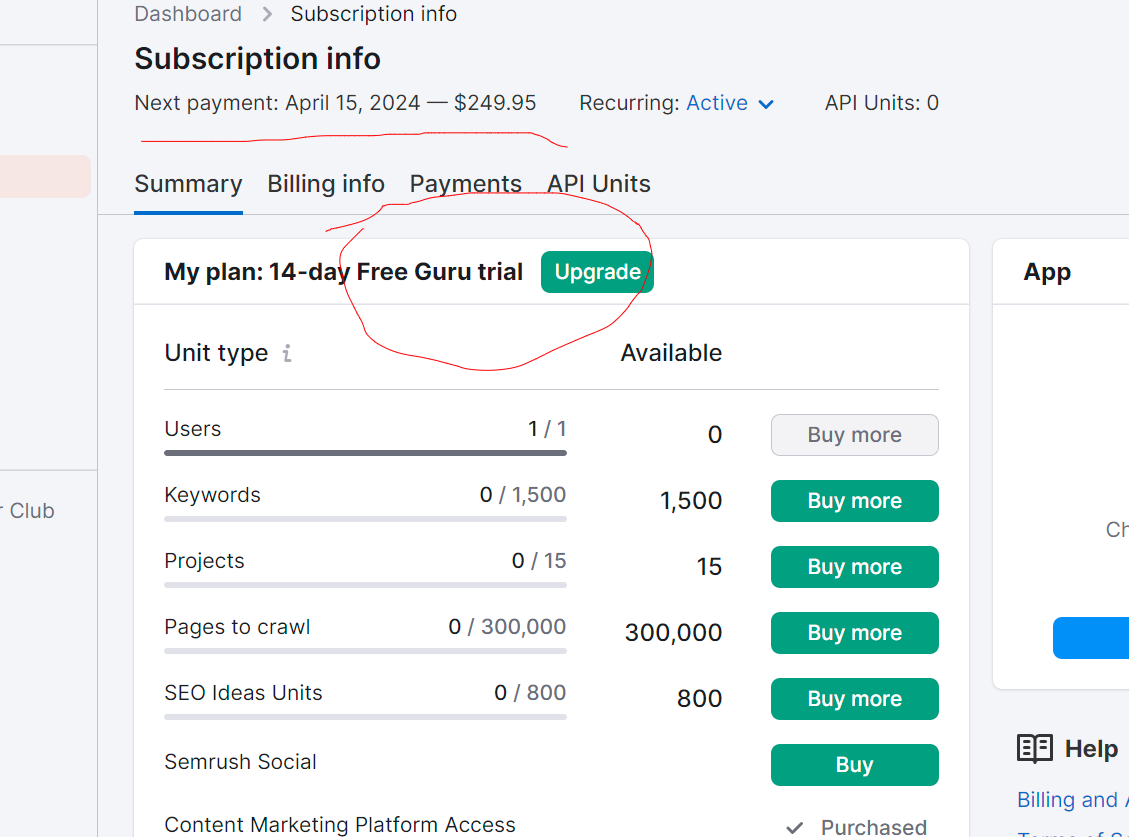Click the Keywords available value 1,500
The image size is (1129, 837).
(x=691, y=501)
